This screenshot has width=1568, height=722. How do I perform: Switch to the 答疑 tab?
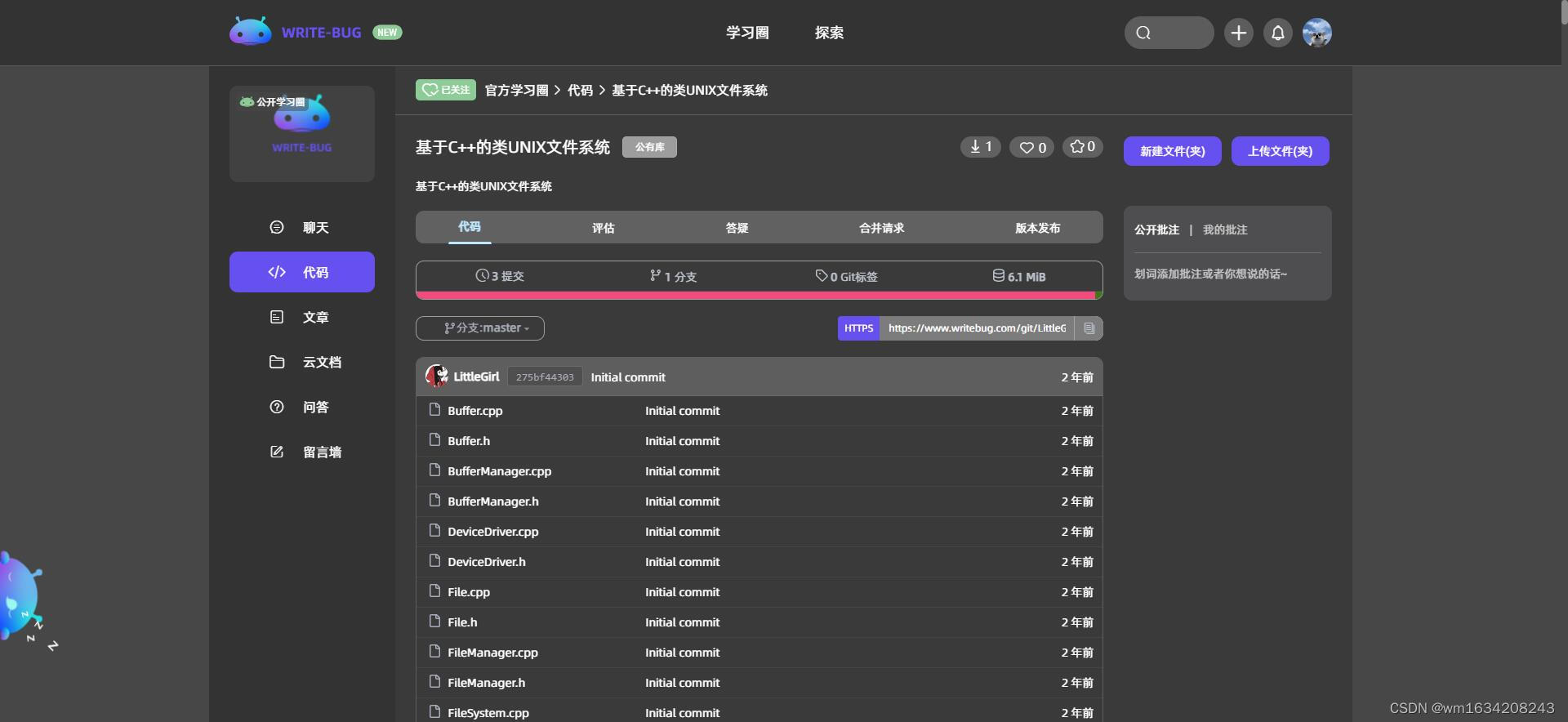pos(737,228)
